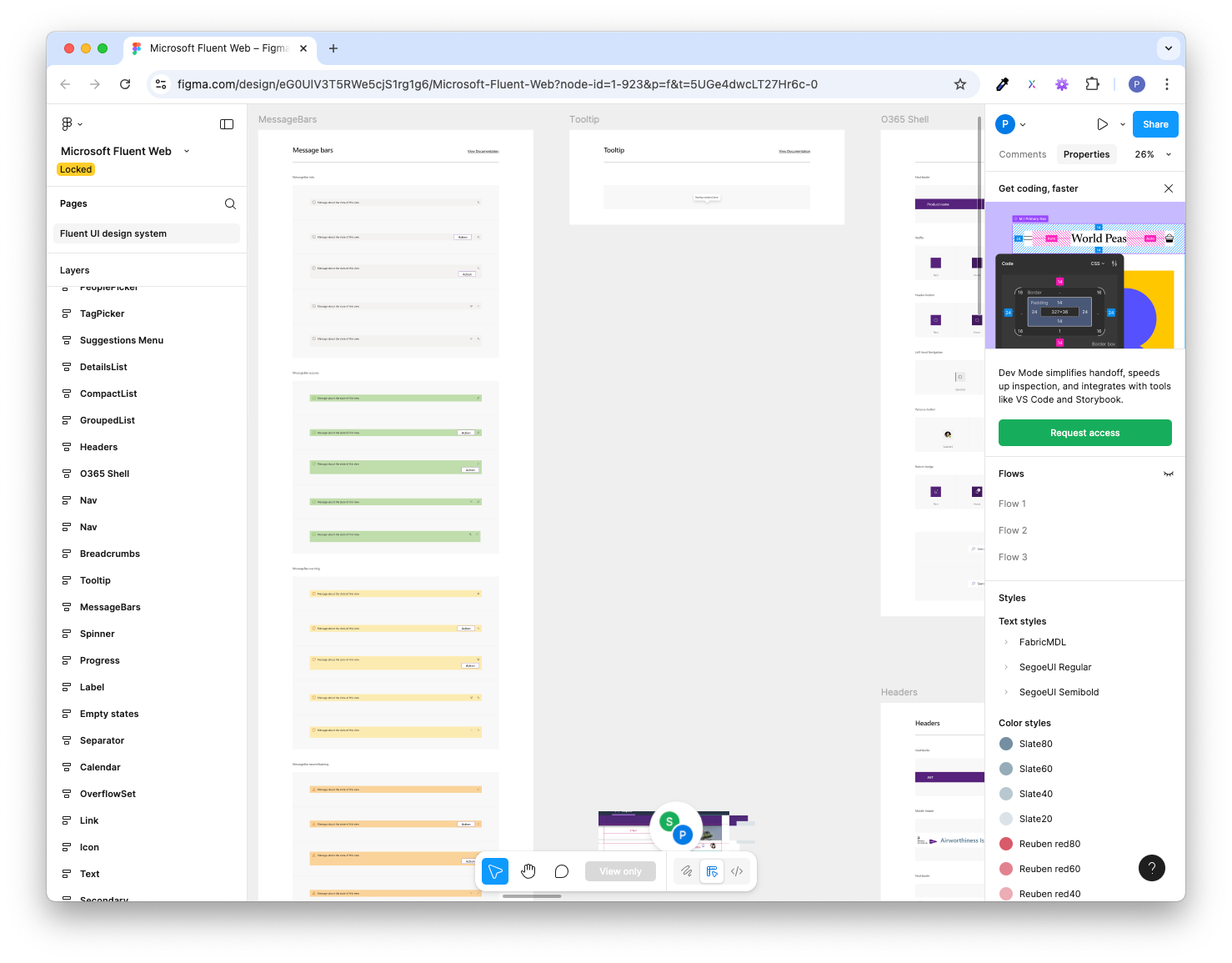Image resolution: width=1232 pixels, height=963 pixels.
Task: Open Flow 2
Action: [x=1013, y=530]
